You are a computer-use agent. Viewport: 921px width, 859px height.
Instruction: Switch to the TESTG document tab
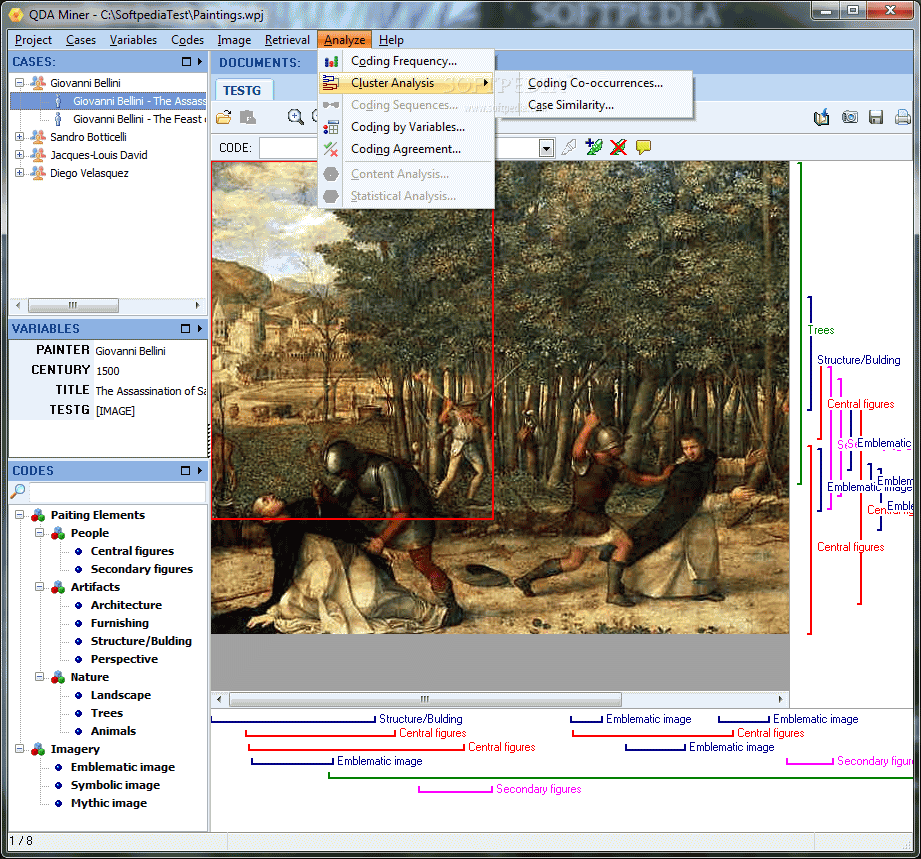click(x=244, y=90)
